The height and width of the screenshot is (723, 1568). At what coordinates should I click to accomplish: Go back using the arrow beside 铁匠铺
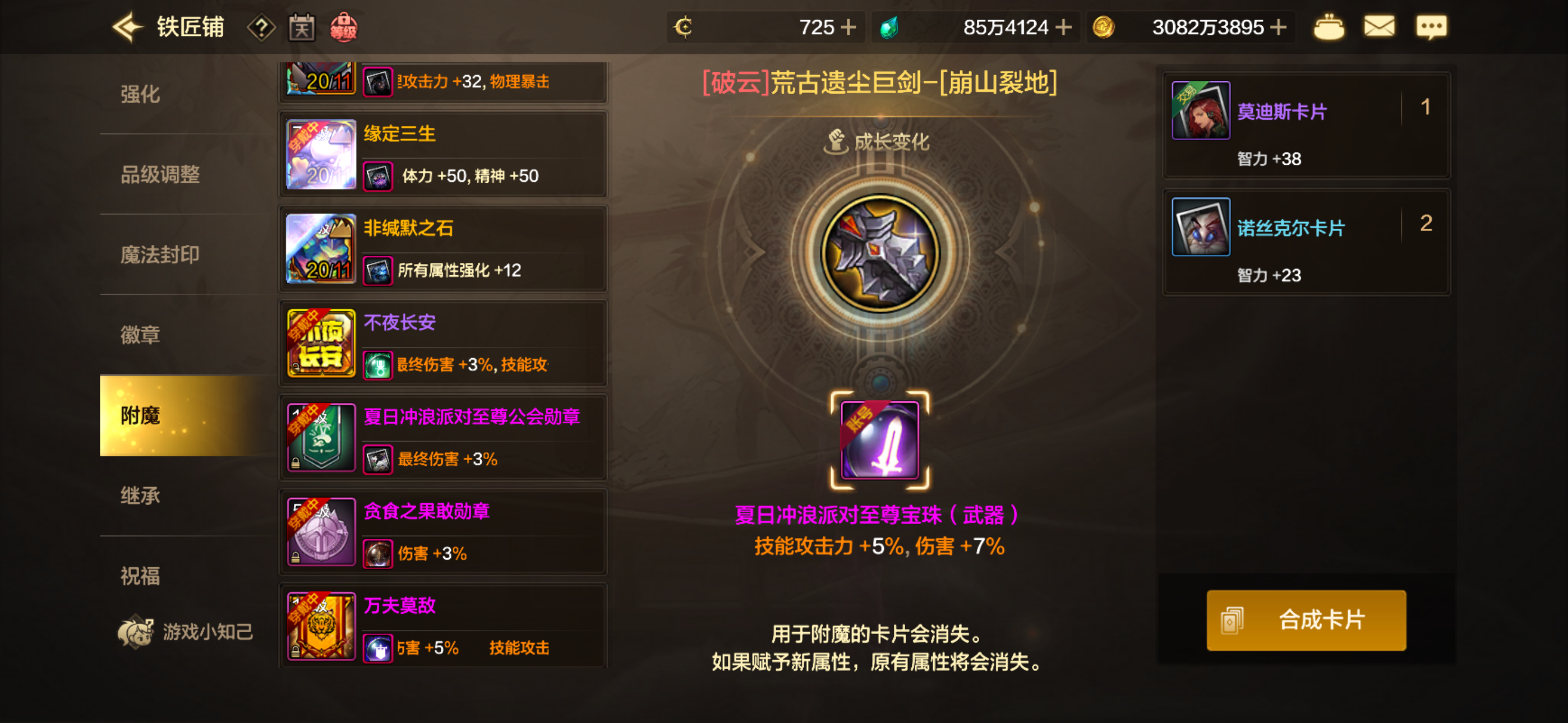point(127,27)
